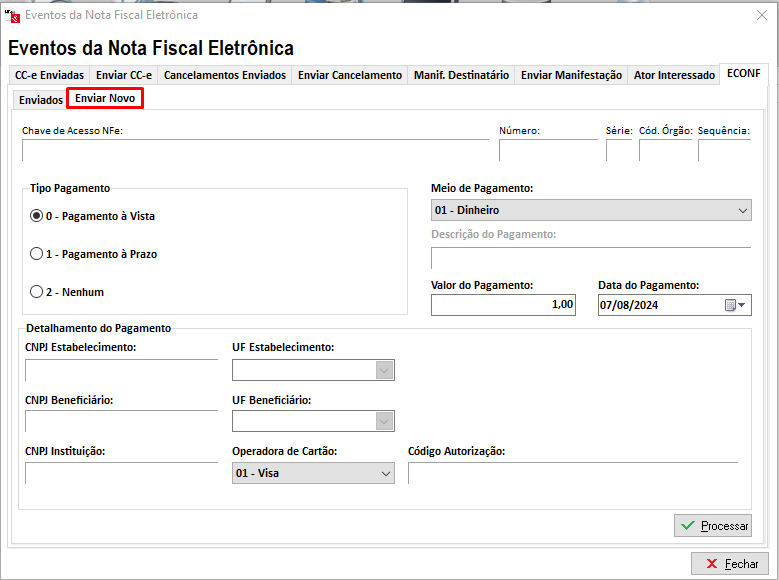This screenshot has width=779, height=580.
Task: Open the Manif. Destinatário tab
Action: tap(461, 75)
